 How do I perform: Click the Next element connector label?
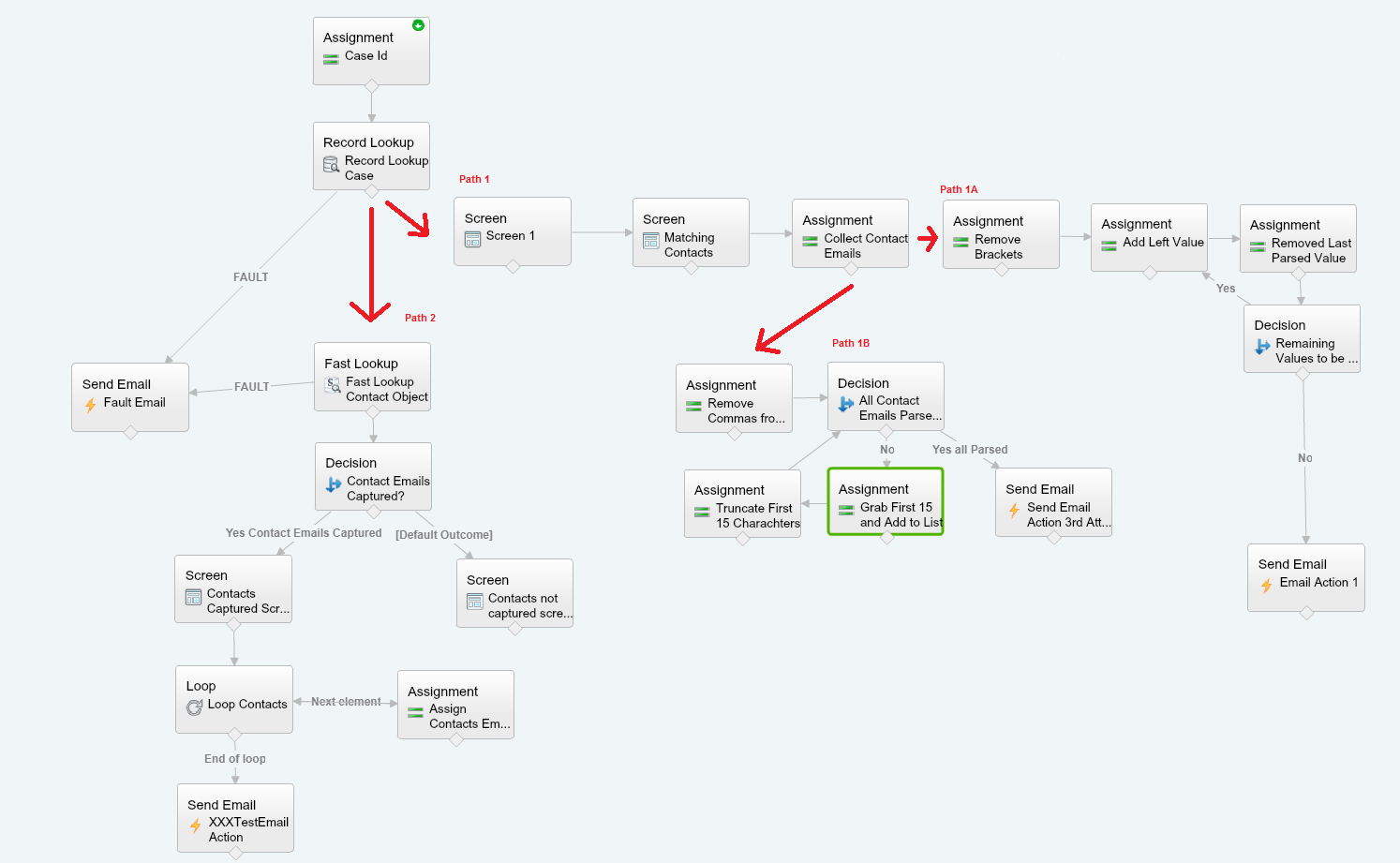point(346,702)
